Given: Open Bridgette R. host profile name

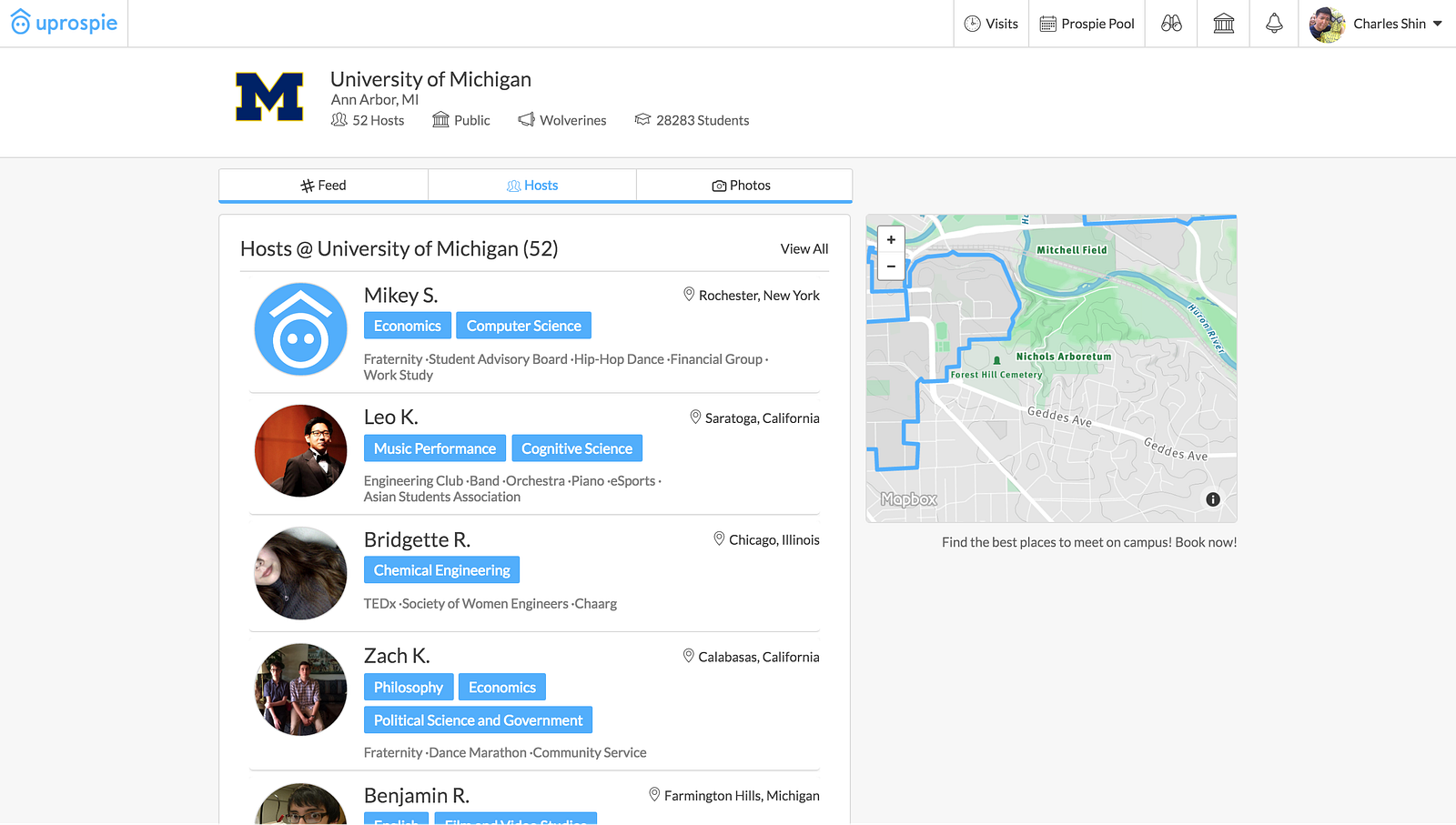Looking at the screenshot, I should point(417,540).
